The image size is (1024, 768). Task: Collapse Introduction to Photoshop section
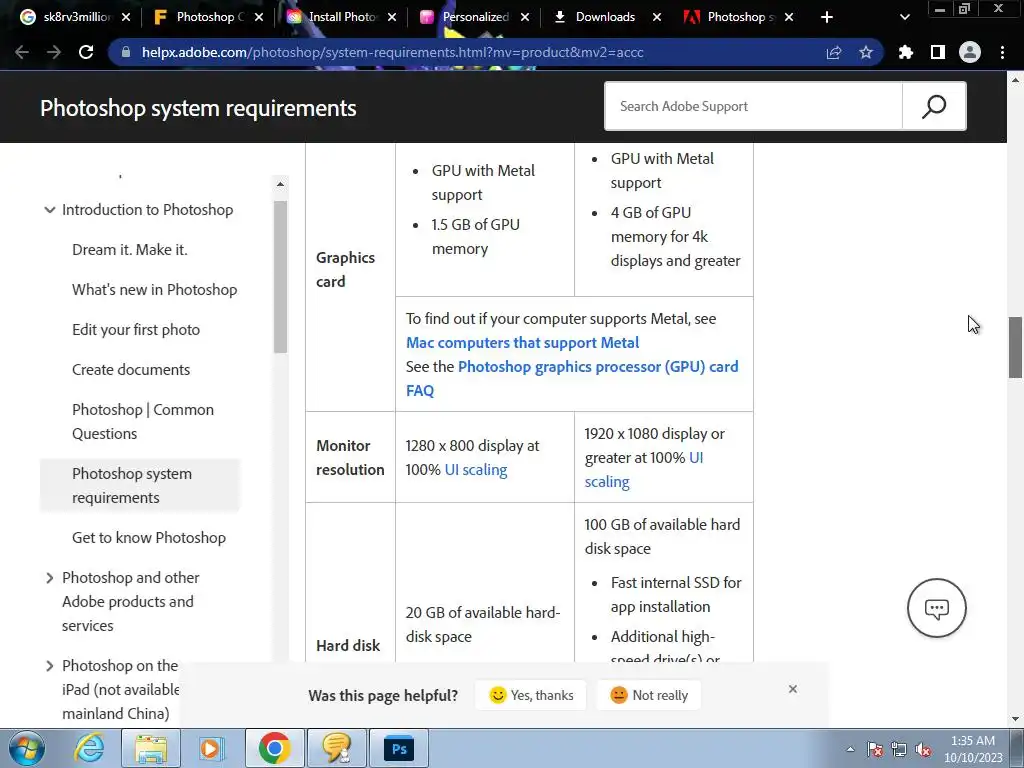[50, 210]
